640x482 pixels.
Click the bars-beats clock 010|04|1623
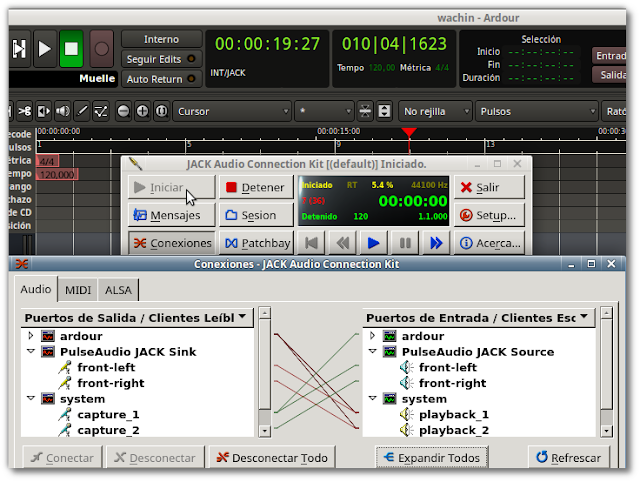[394, 44]
